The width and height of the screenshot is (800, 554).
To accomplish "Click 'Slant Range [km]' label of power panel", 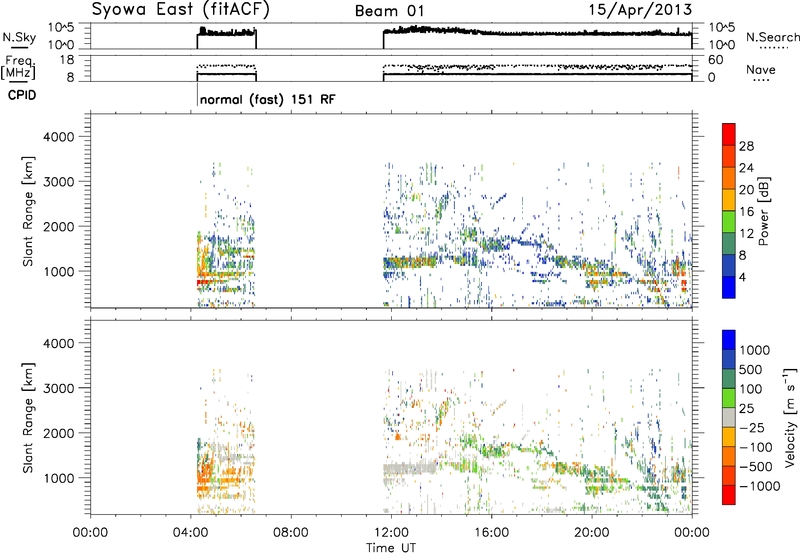I will [28, 211].
